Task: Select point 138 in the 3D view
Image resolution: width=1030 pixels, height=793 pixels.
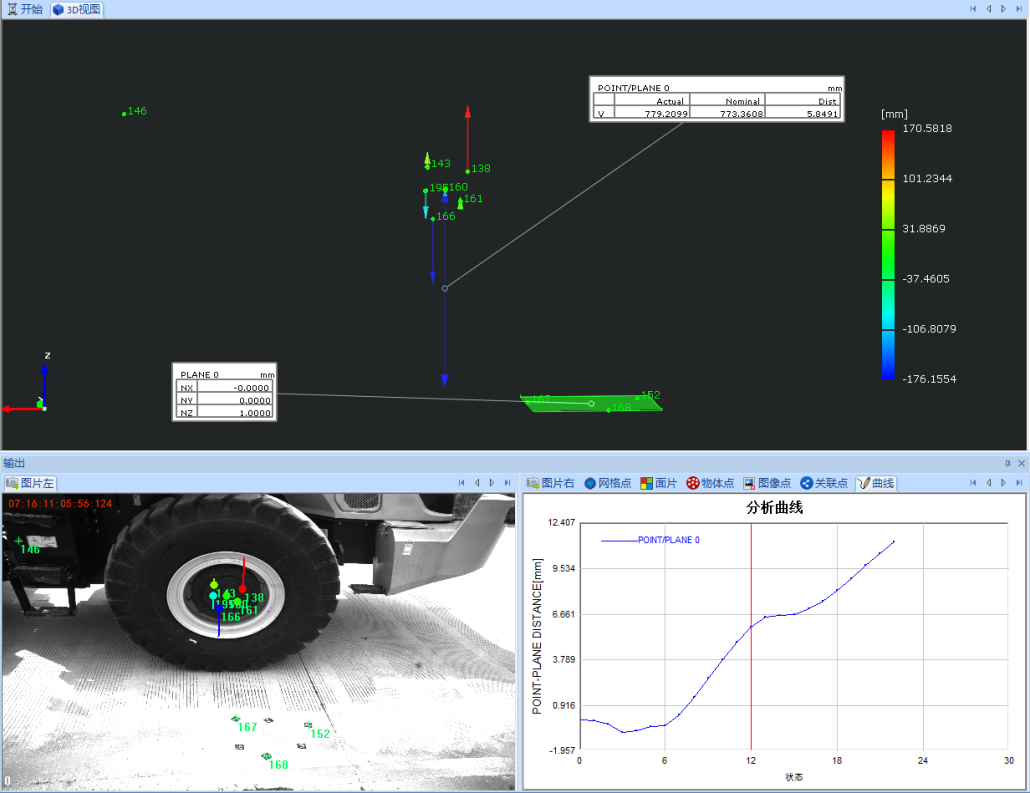Action: click(x=468, y=171)
